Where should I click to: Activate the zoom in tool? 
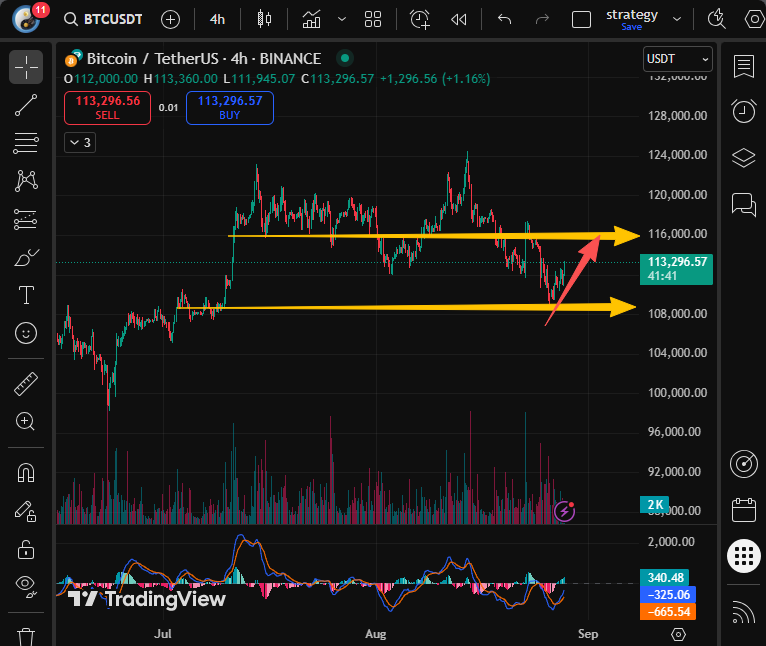coord(25,421)
